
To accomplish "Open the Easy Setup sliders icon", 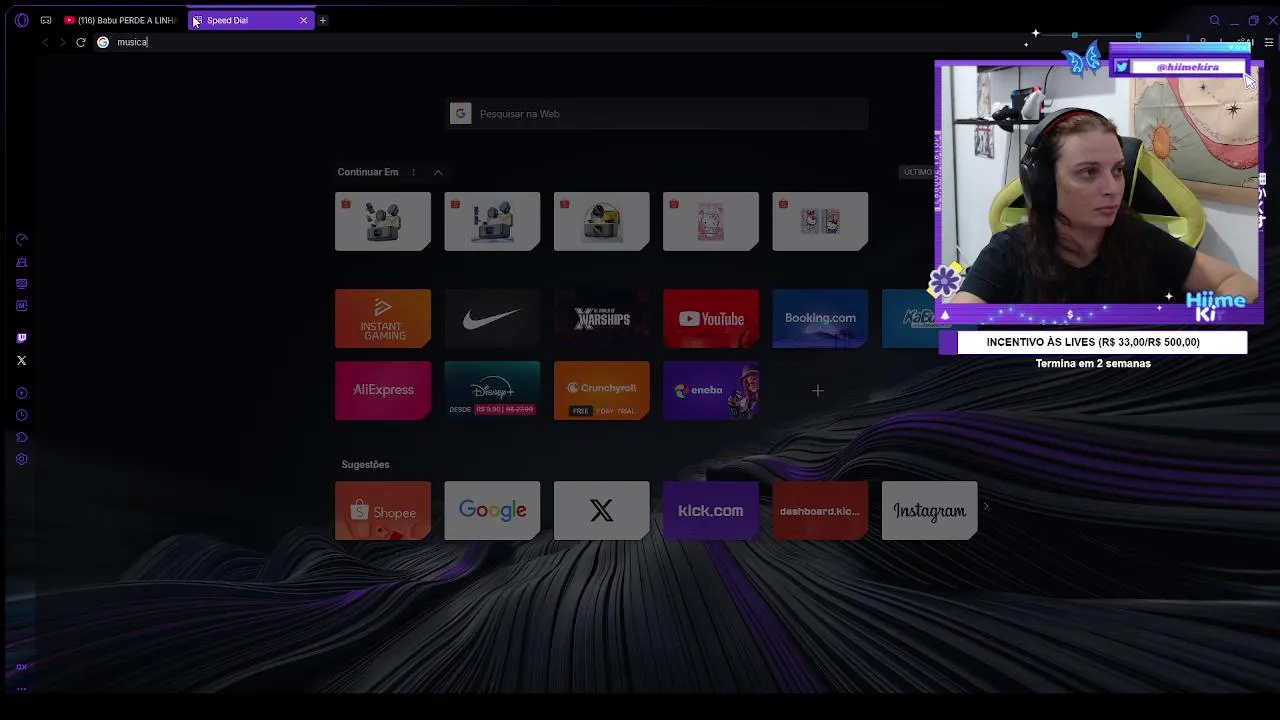I will (1269, 42).
